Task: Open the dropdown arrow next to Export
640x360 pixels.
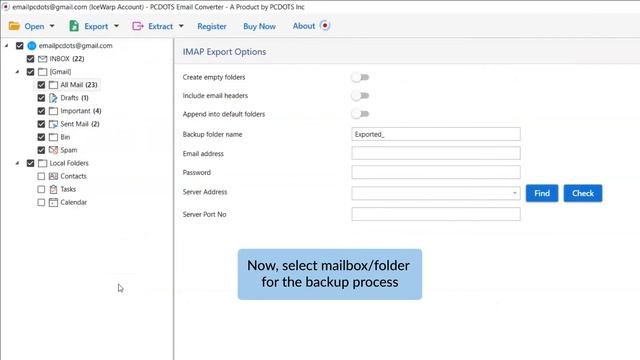Action: (x=116, y=26)
